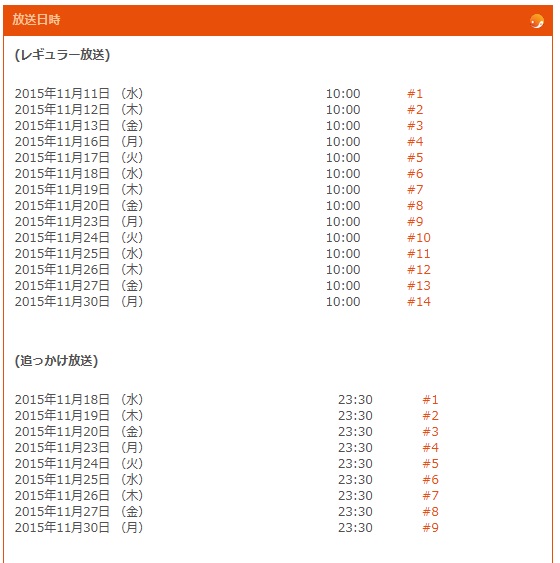Open episode #1 of the regular 10:00 broadcast
Viewport: 560px width, 563px height.
pos(415,94)
